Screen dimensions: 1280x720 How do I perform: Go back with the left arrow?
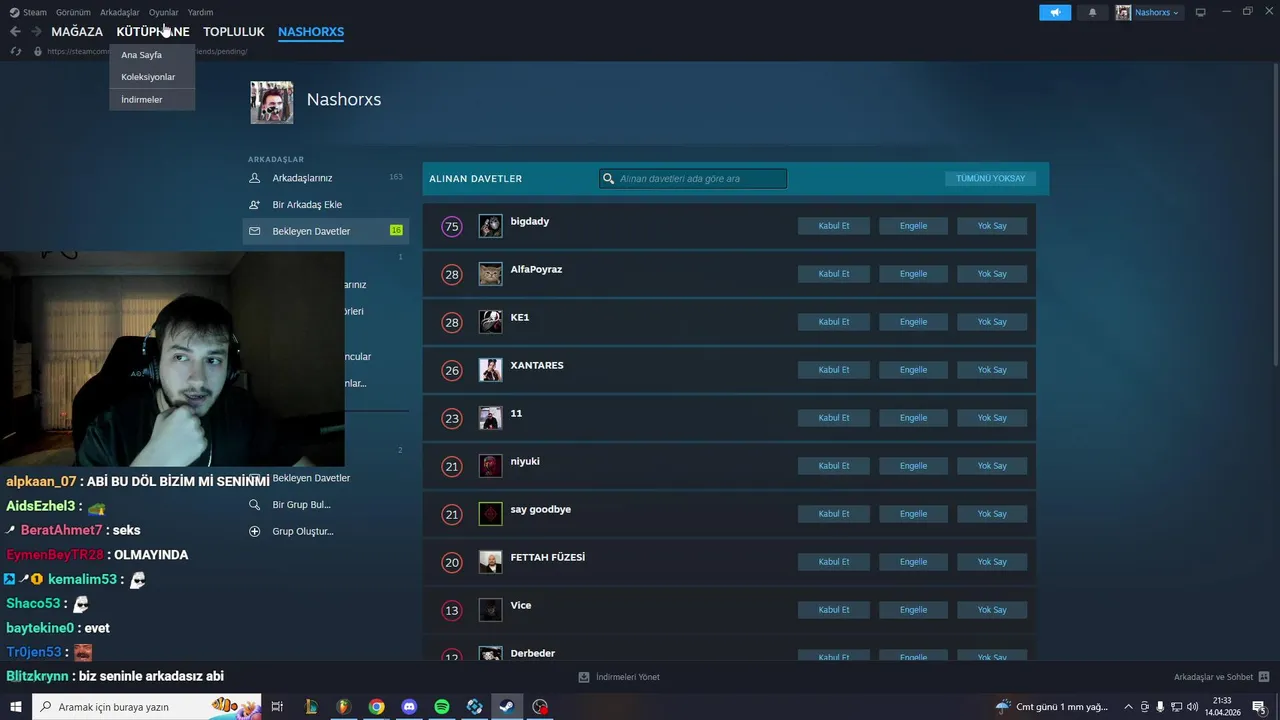click(15, 32)
